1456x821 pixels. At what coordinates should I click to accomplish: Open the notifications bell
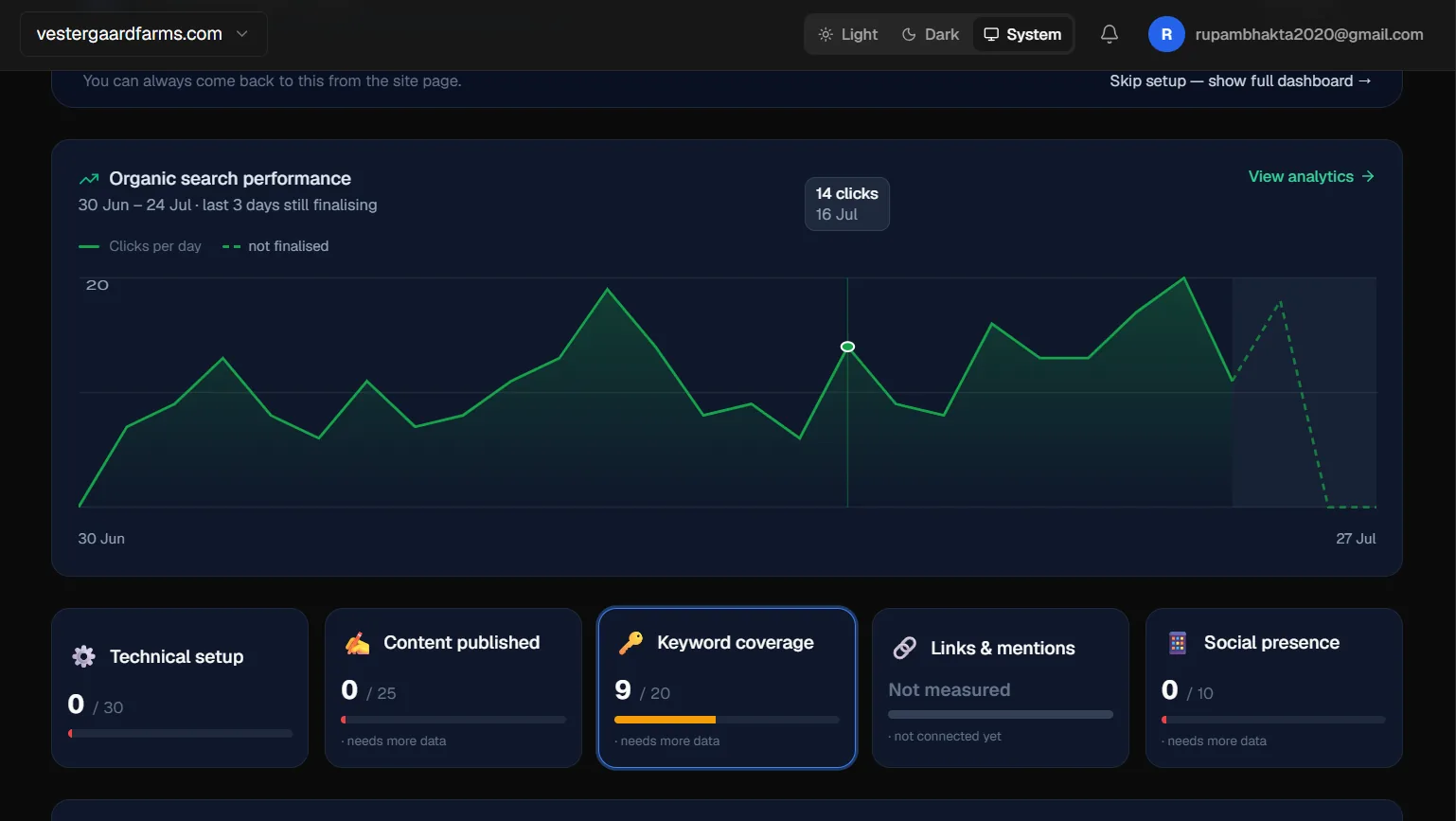1110,34
